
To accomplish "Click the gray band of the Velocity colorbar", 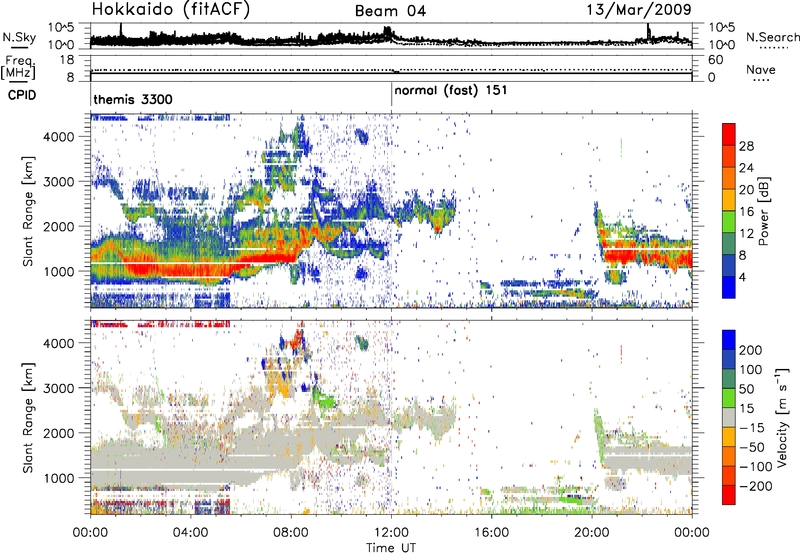I will (729, 417).
